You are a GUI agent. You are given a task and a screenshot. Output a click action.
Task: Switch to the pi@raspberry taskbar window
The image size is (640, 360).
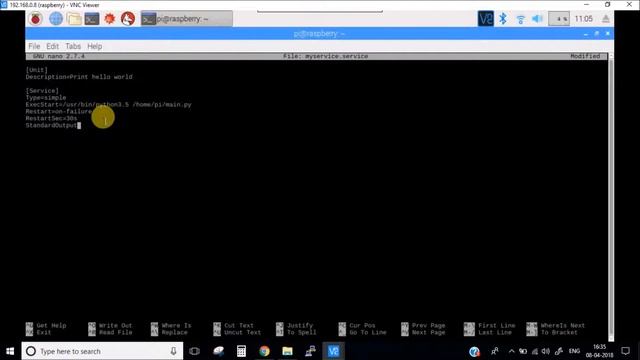coord(187,19)
